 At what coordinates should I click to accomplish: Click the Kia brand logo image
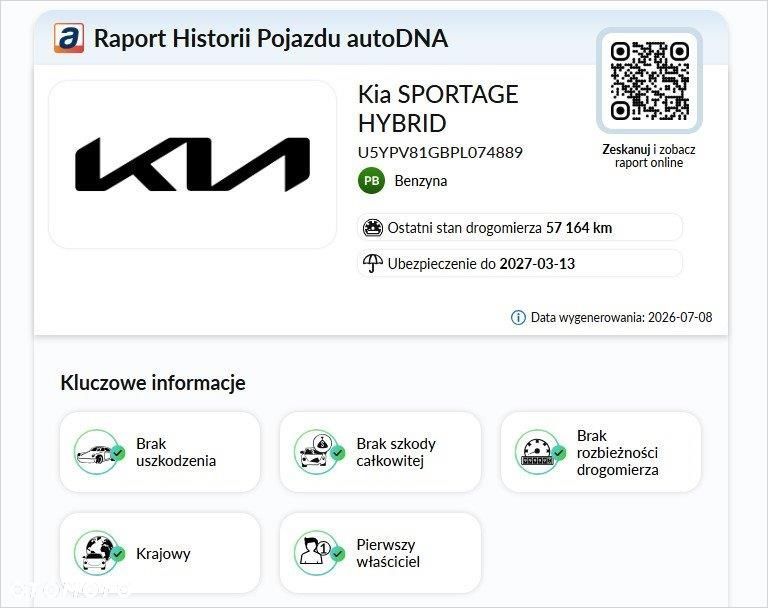pyautogui.click(x=192, y=165)
